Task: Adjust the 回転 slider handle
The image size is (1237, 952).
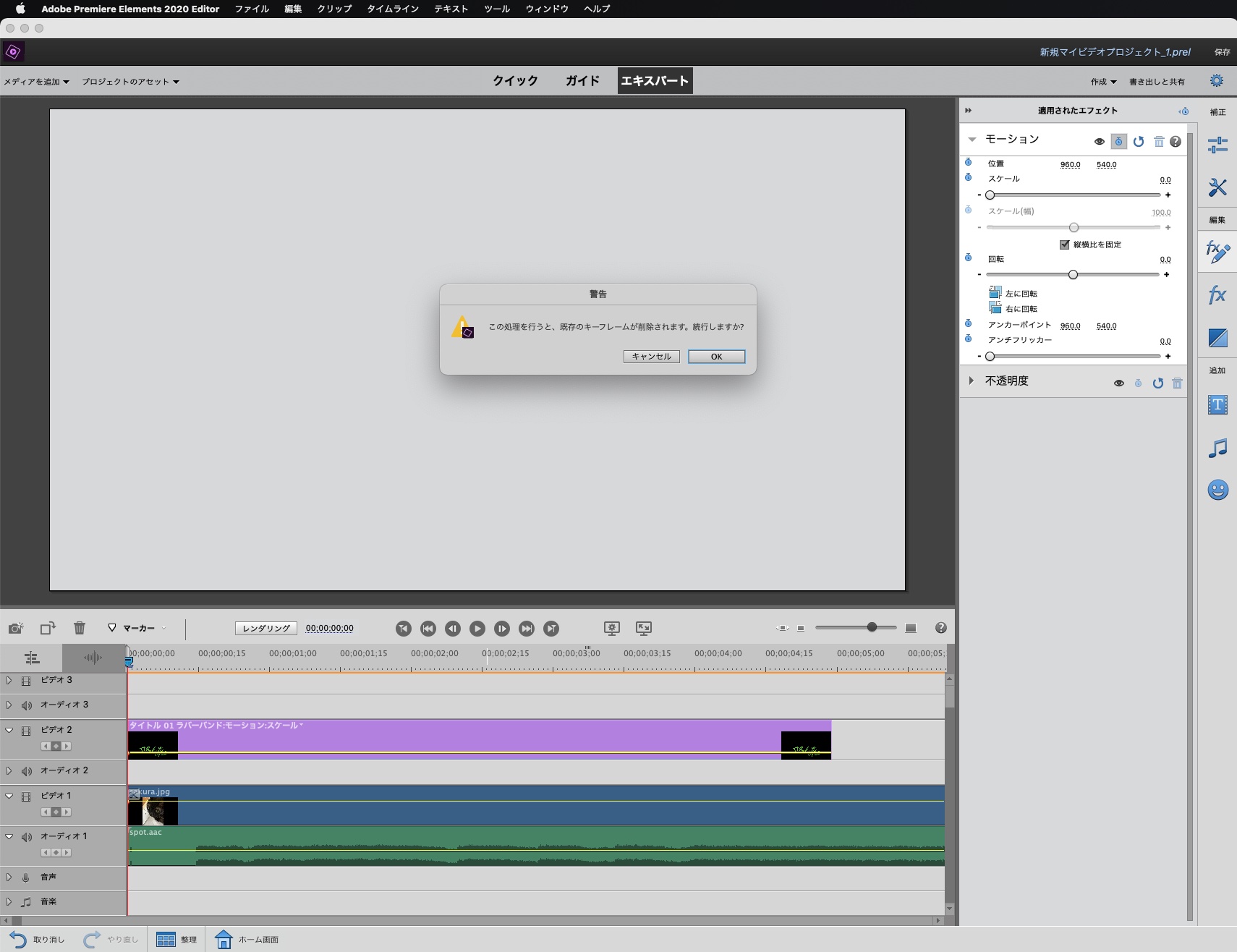Action: pyautogui.click(x=1073, y=275)
